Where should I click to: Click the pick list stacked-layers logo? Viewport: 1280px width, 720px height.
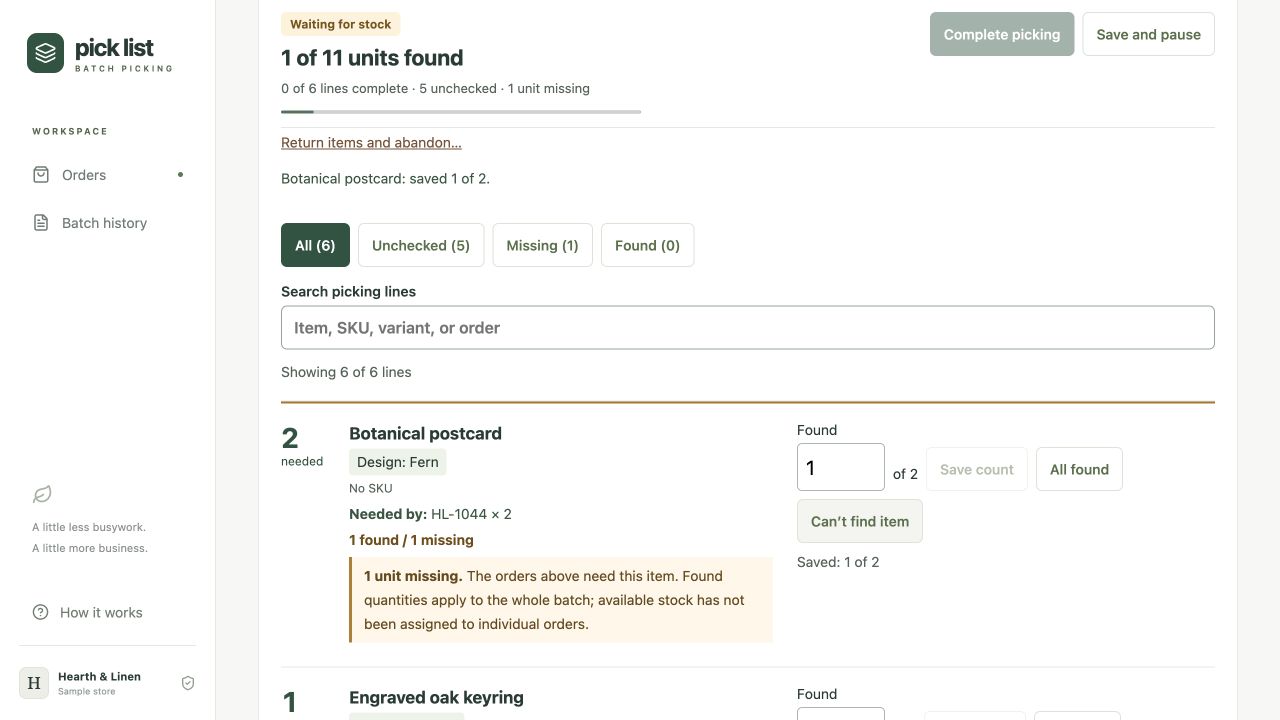tap(45, 53)
